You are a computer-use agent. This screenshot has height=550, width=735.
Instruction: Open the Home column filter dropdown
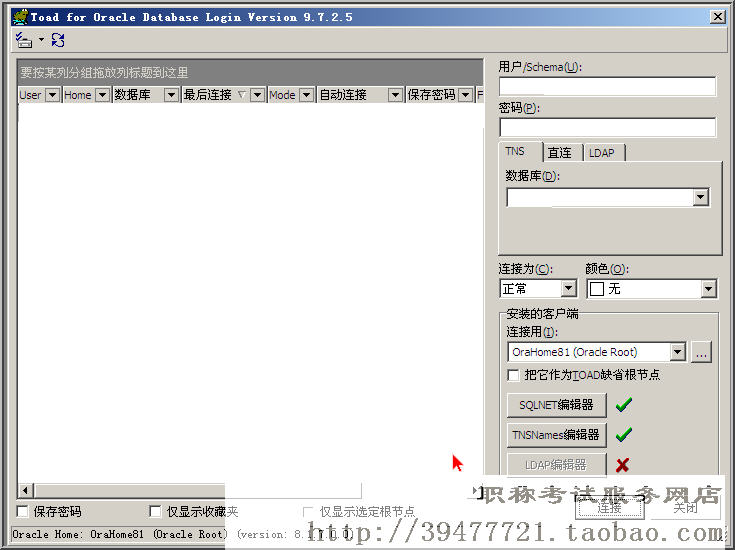(102, 95)
